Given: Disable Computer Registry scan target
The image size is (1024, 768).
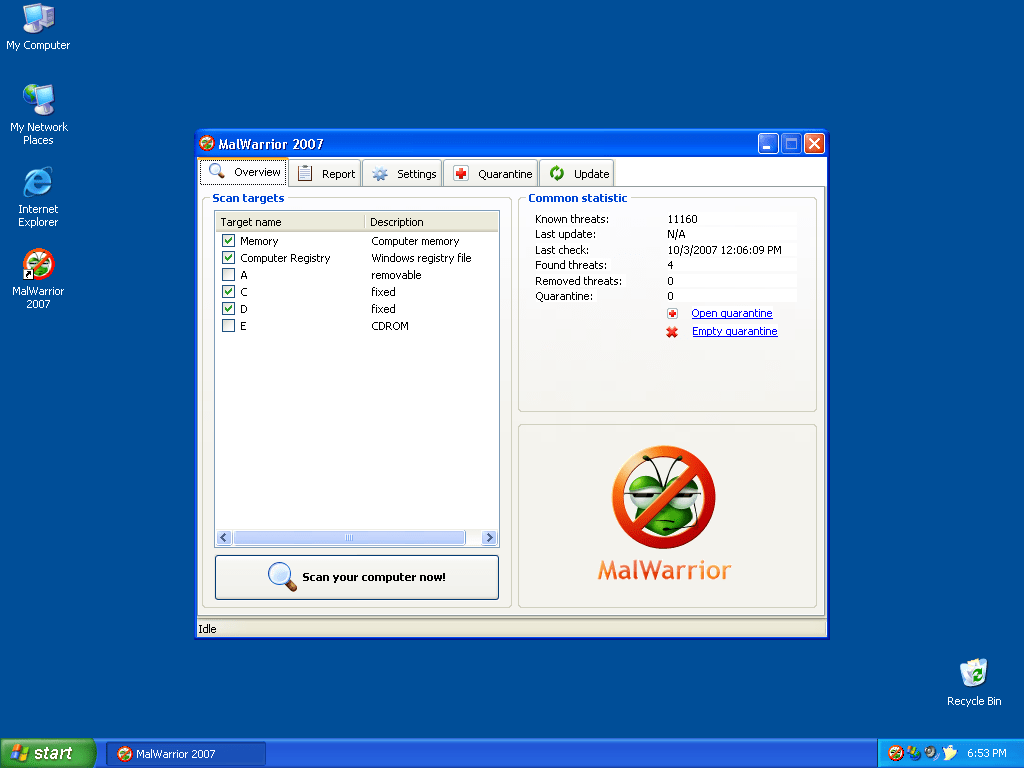Looking at the screenshot, I should 229,258.
